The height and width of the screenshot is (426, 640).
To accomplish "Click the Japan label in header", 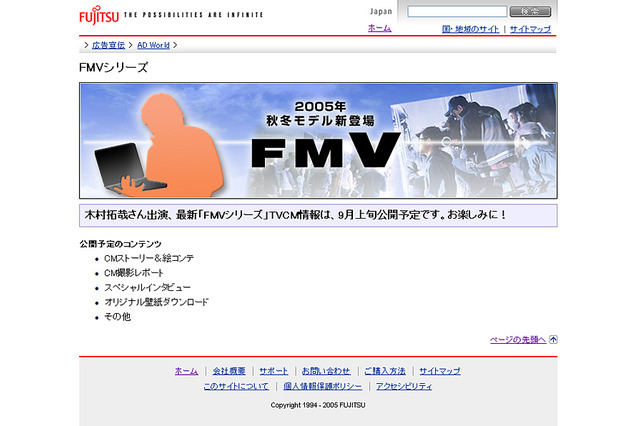I will pyautogui.click(x=381, y=11).
